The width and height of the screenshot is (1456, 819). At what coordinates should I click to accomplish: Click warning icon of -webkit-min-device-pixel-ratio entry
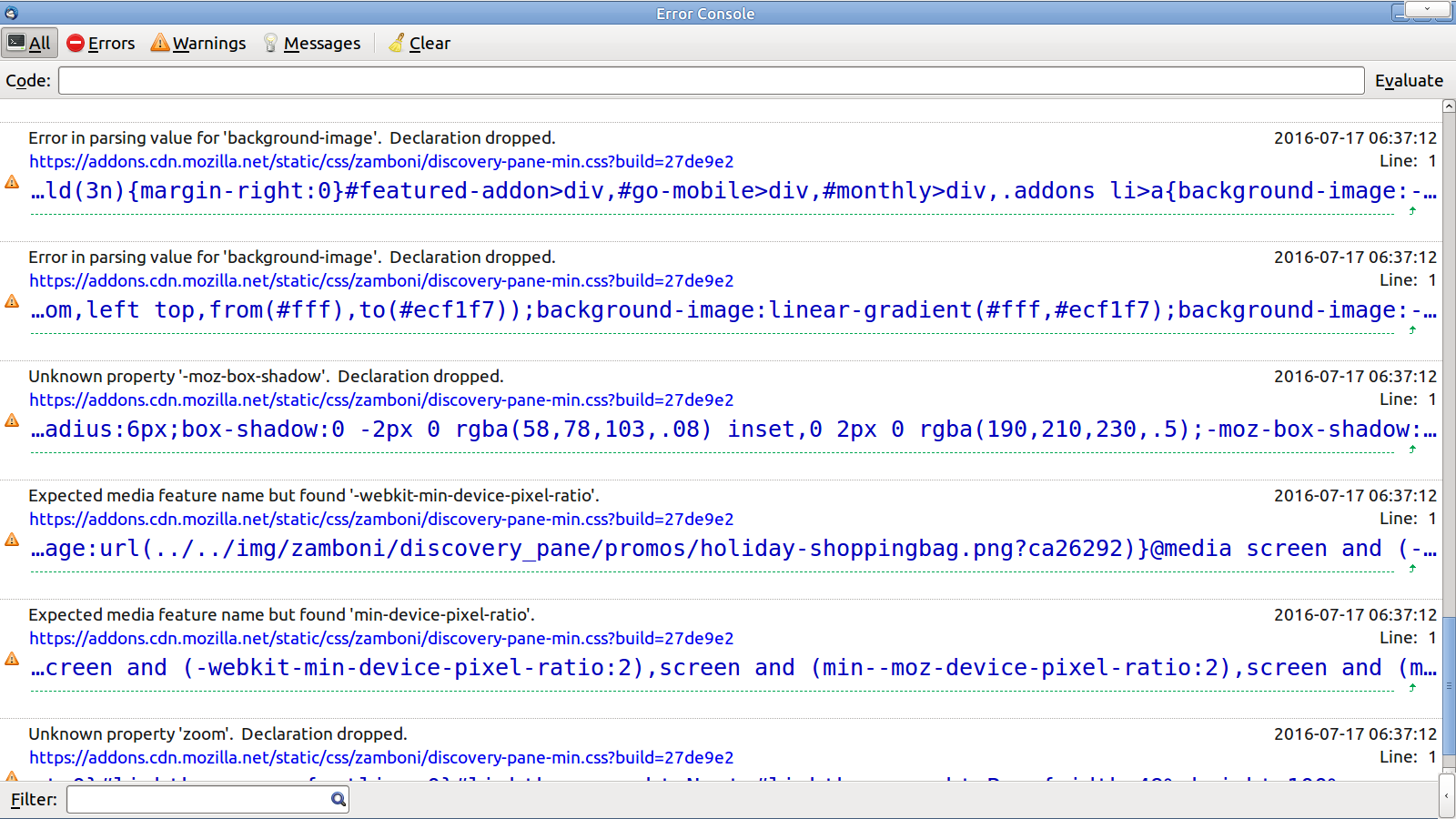pyautogui.click(x=12, y=540)
